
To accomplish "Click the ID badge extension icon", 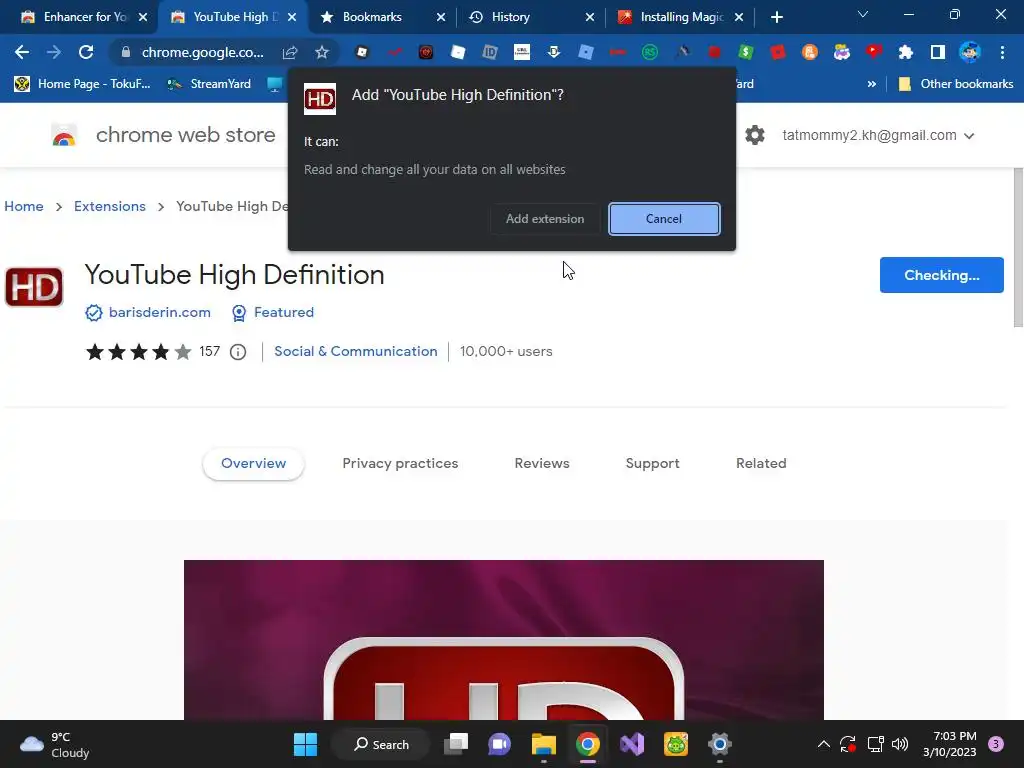I will (490, 52).
